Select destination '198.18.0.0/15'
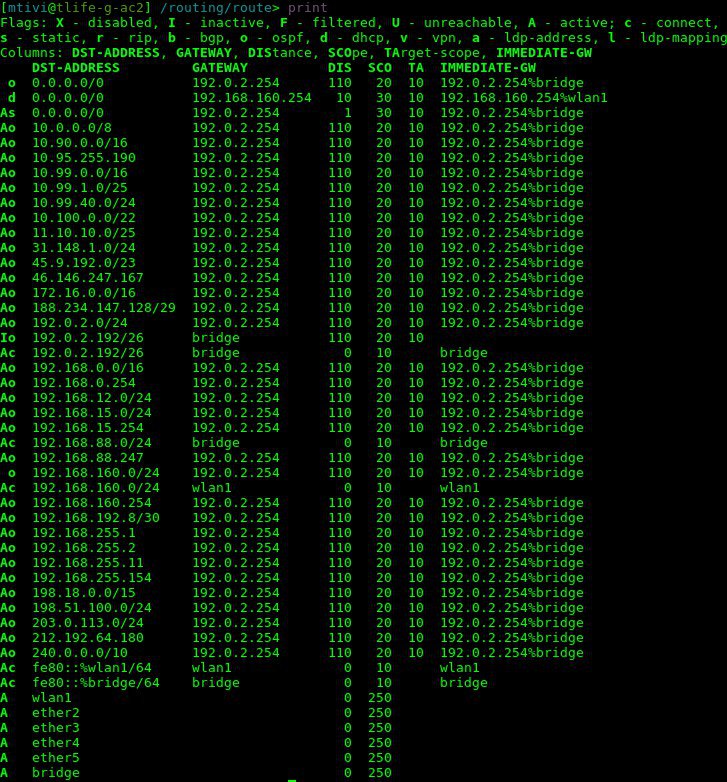Viewport: 727px width, 782px height. point(84,592)
